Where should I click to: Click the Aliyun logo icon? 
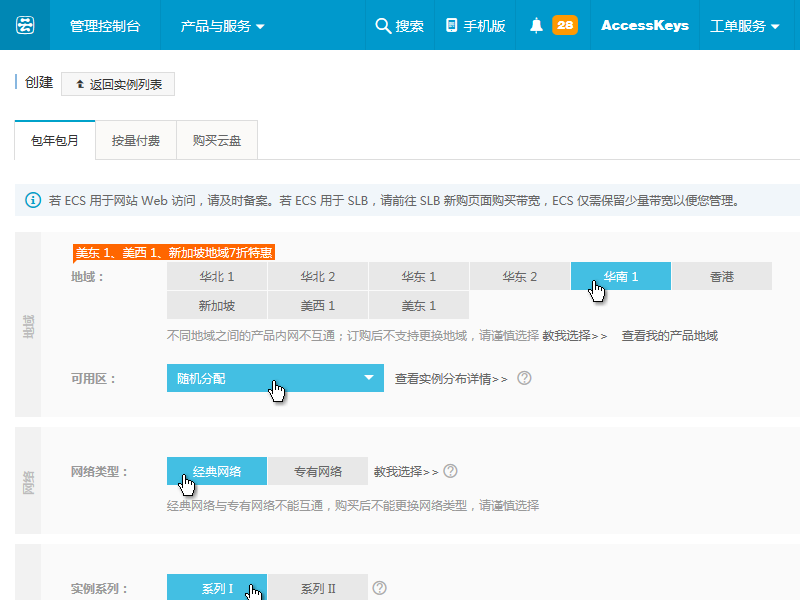[x=25, y=26]
